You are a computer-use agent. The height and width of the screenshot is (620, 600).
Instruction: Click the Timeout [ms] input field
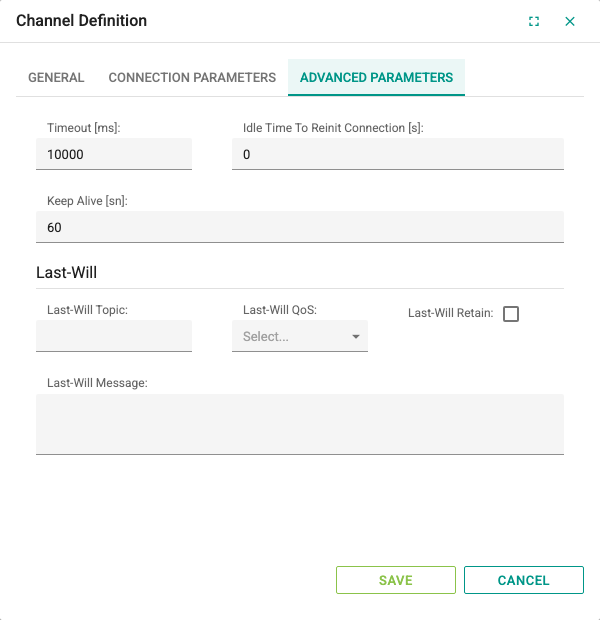pyautogui.click(x=114, y=154)
